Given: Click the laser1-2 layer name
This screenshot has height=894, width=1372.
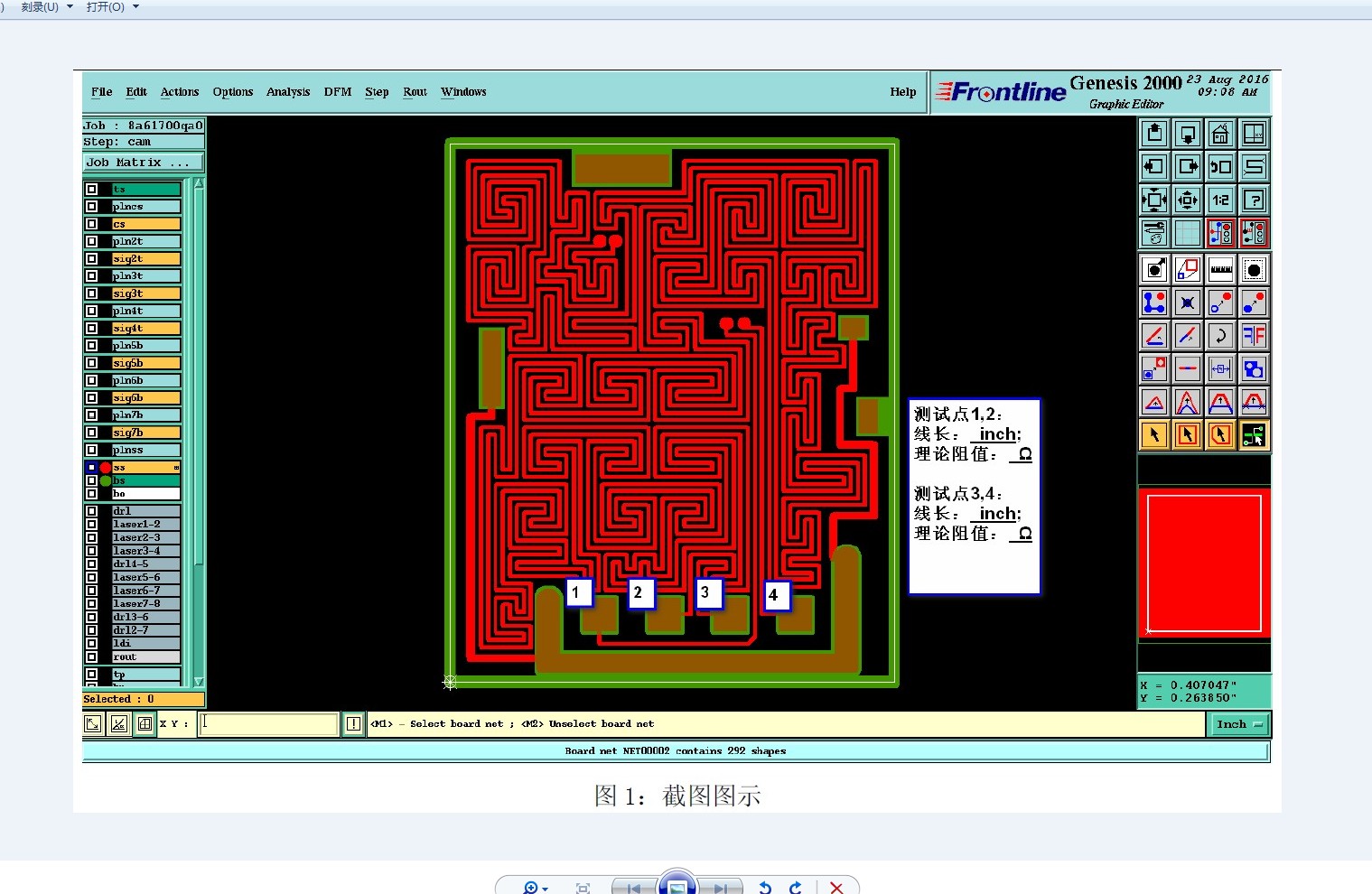Looking at the screenshot, I should [x=145, y=525].
